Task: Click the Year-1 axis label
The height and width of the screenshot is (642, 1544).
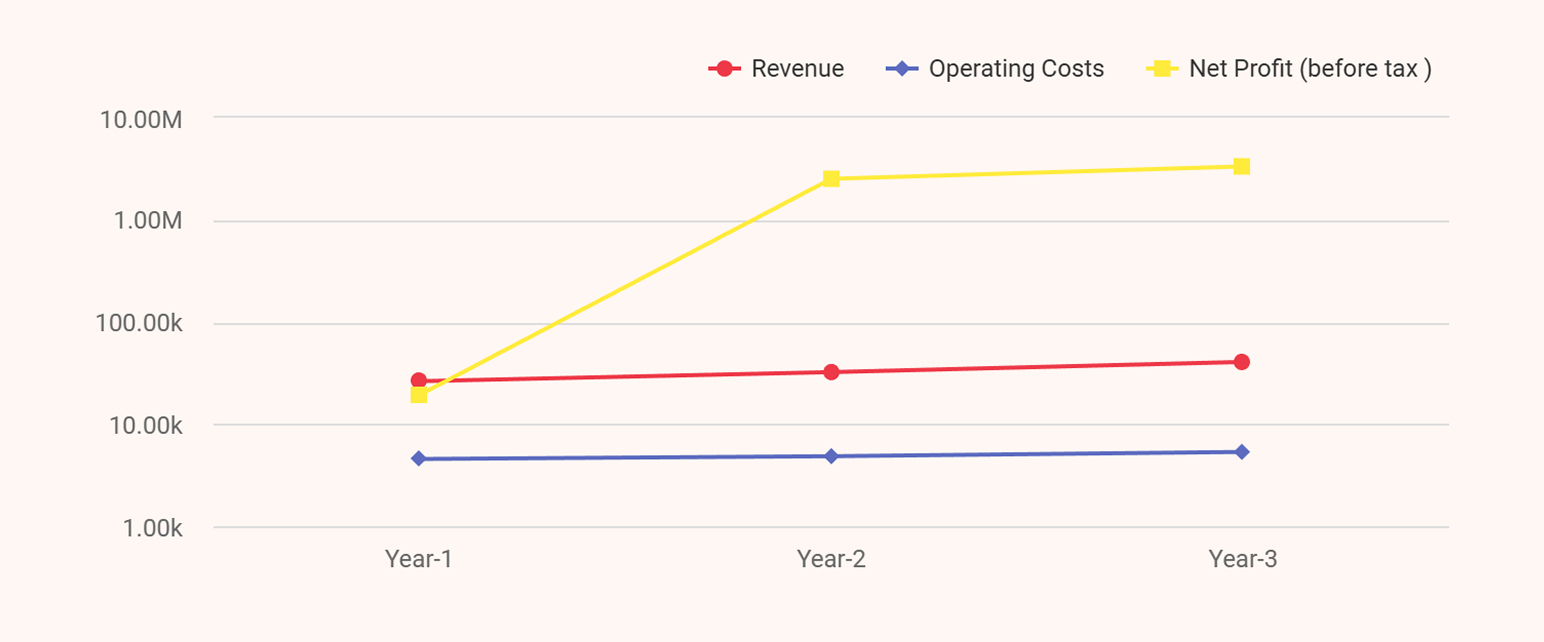Action: point(417,559)
